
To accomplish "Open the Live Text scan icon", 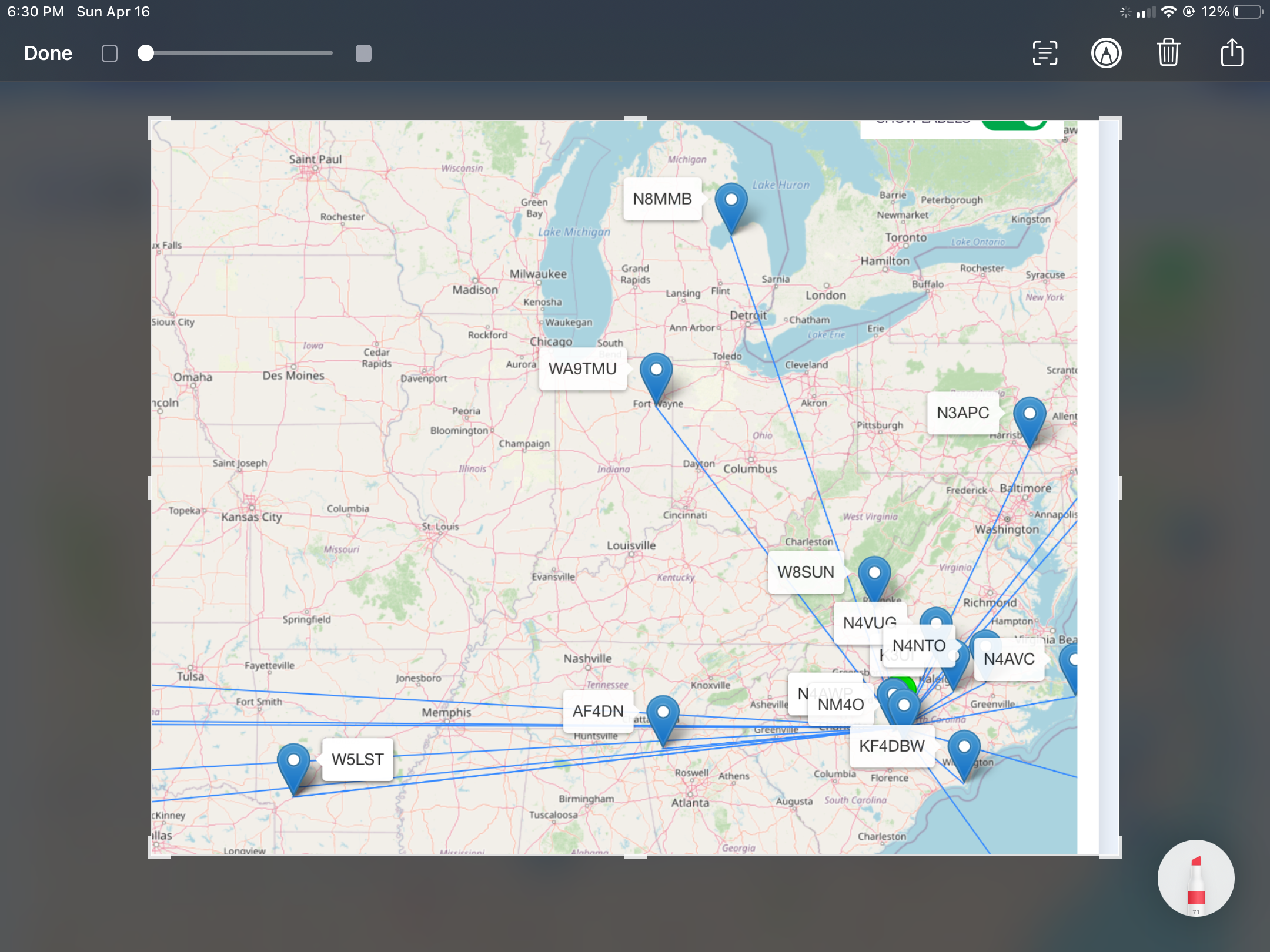I will [x=1045, y=53].
